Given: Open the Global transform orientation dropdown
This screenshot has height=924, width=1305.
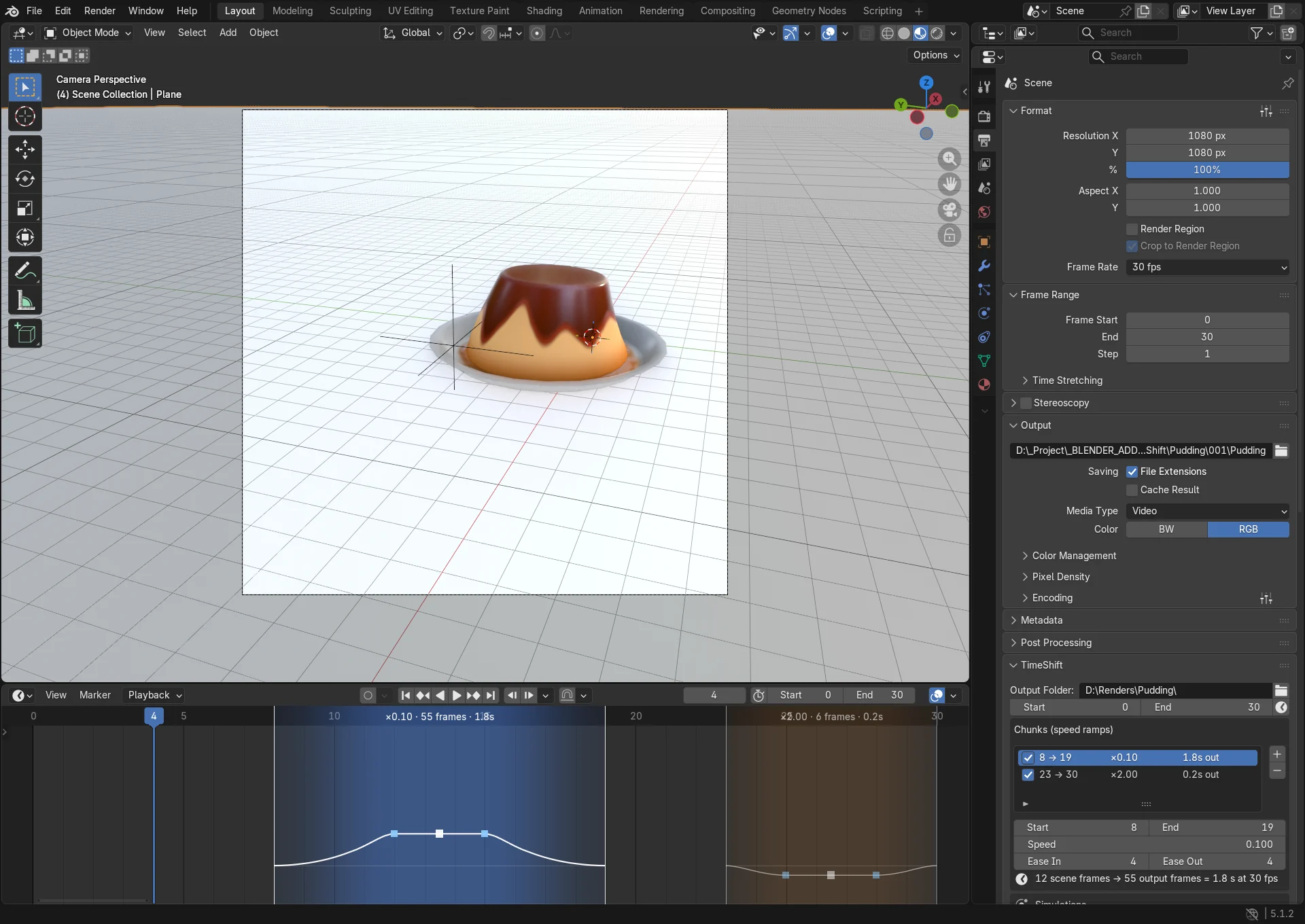Looking at the screenshot, I should pos(413,33).
